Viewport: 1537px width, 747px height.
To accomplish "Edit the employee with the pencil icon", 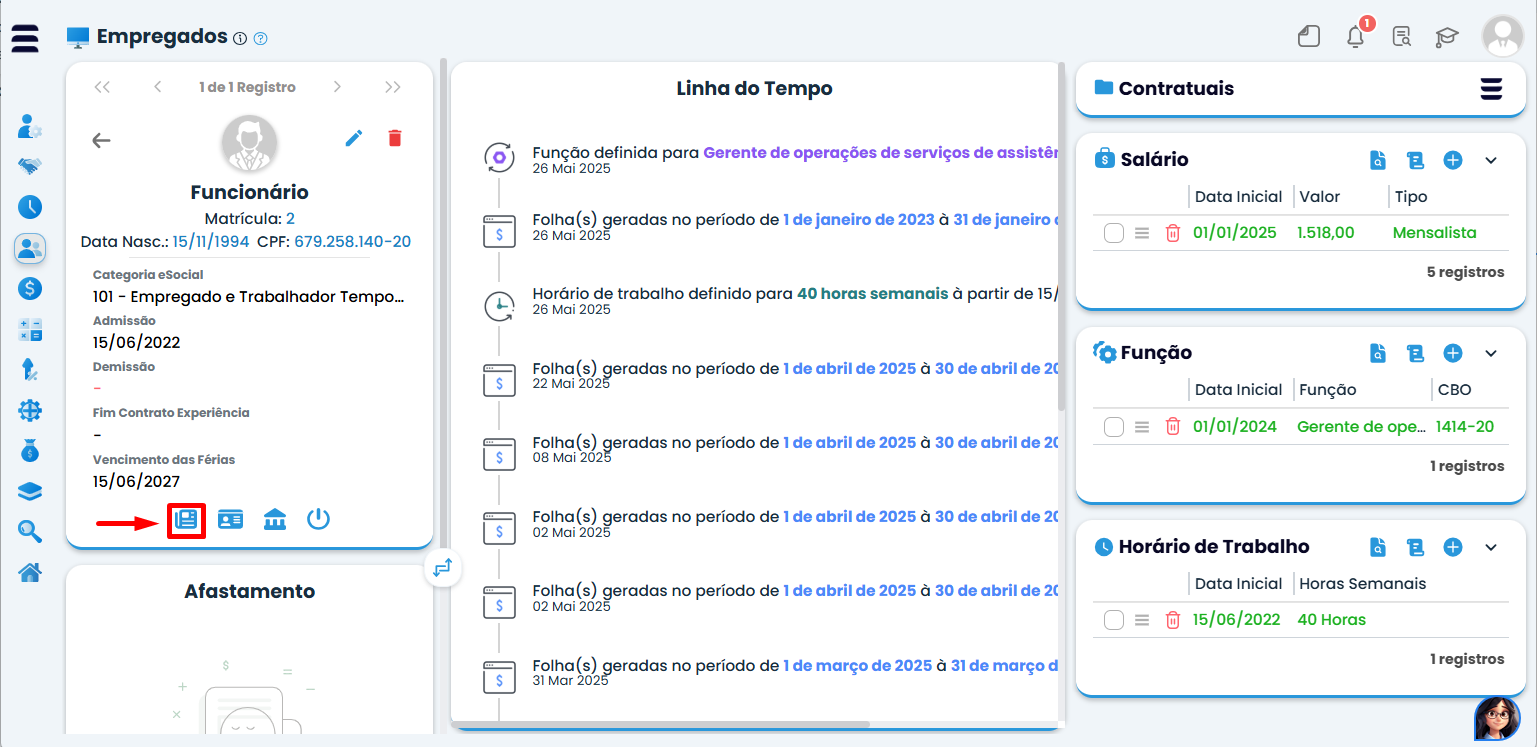I will point(354,138).
